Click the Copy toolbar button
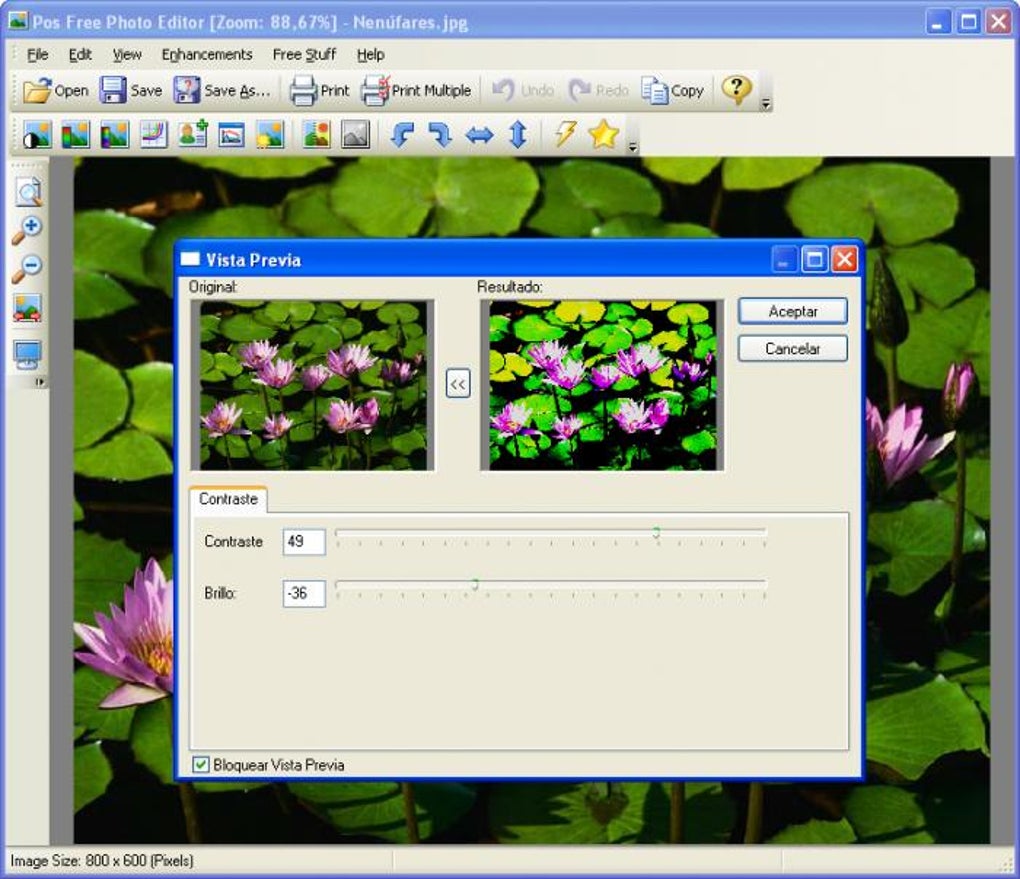The height and width of the screenshot is (879, 1020). pos(673,90)
